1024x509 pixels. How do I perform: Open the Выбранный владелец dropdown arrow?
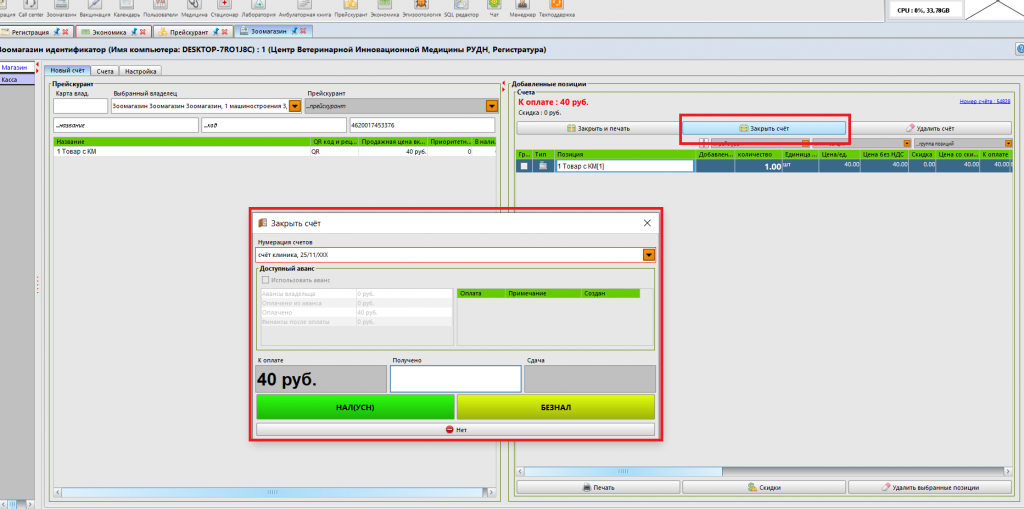coord(294,106)
